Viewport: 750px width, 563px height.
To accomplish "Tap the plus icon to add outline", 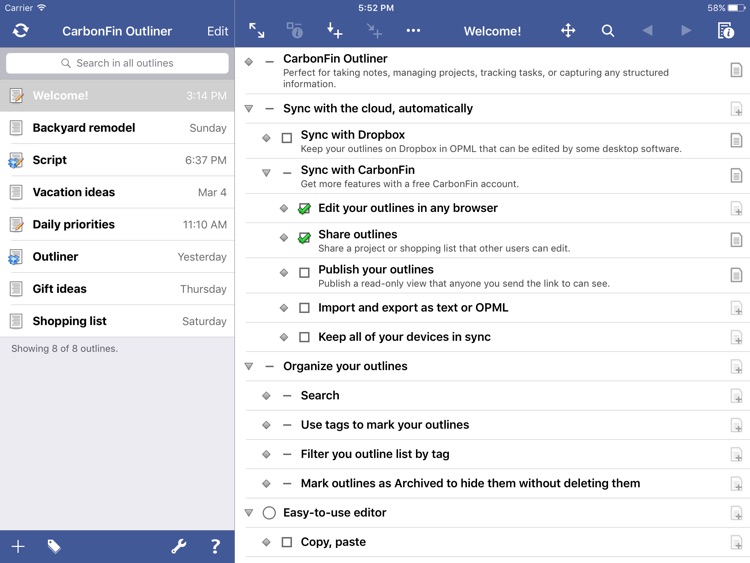I will pyautogui.click(x=18, y=546).
